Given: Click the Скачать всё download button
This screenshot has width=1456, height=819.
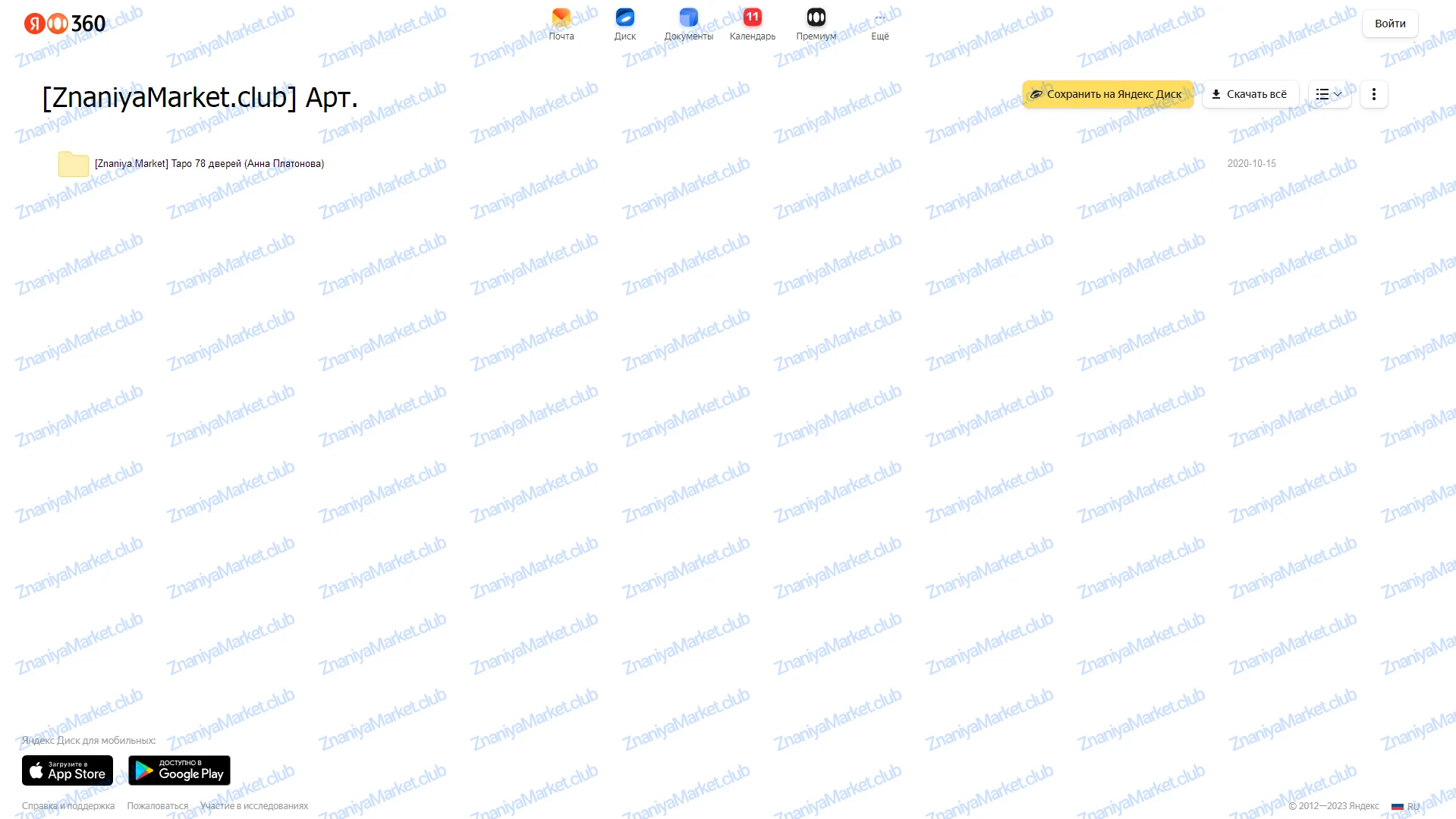Looking at the screenshot, I should tap(1250, 94).
